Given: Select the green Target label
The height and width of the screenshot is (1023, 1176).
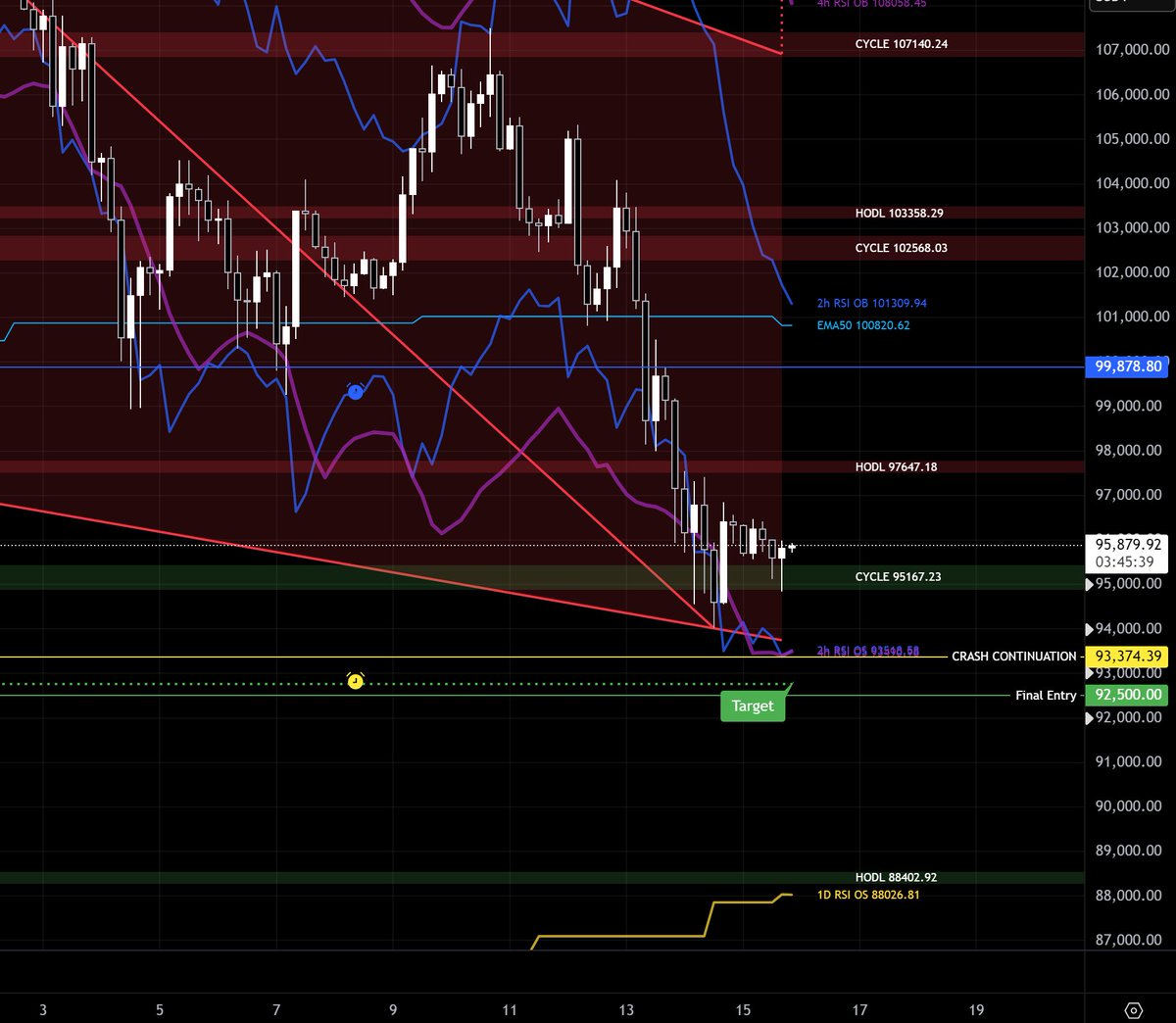Looking at the screenshot, I should pyautogui.click(x=753, y=706).
